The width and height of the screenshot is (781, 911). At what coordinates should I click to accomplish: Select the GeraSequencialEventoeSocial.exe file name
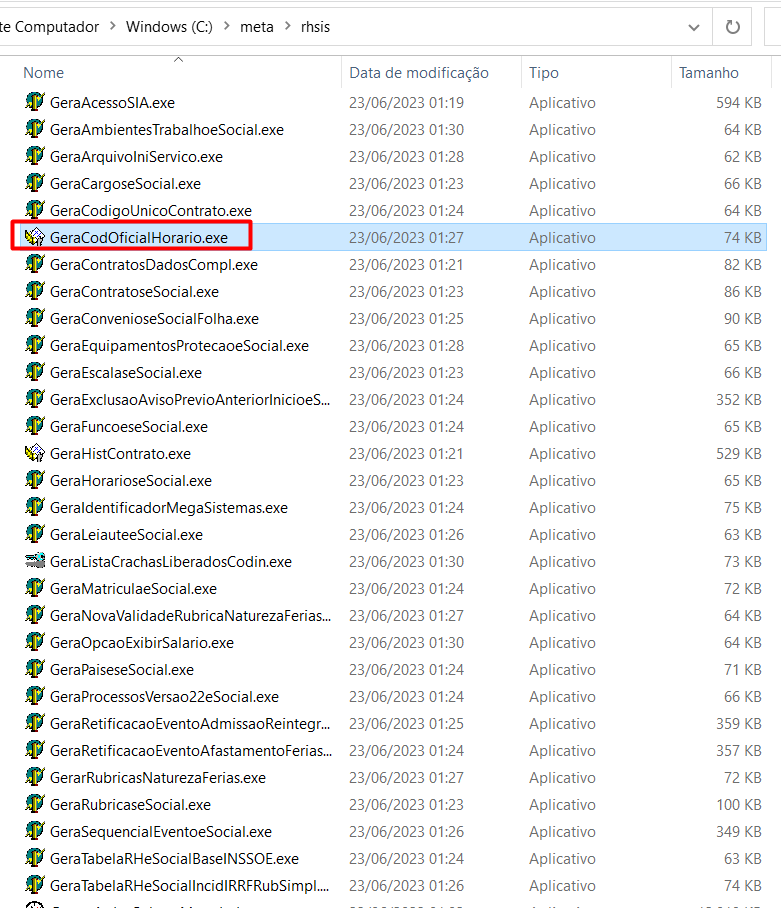160,831
